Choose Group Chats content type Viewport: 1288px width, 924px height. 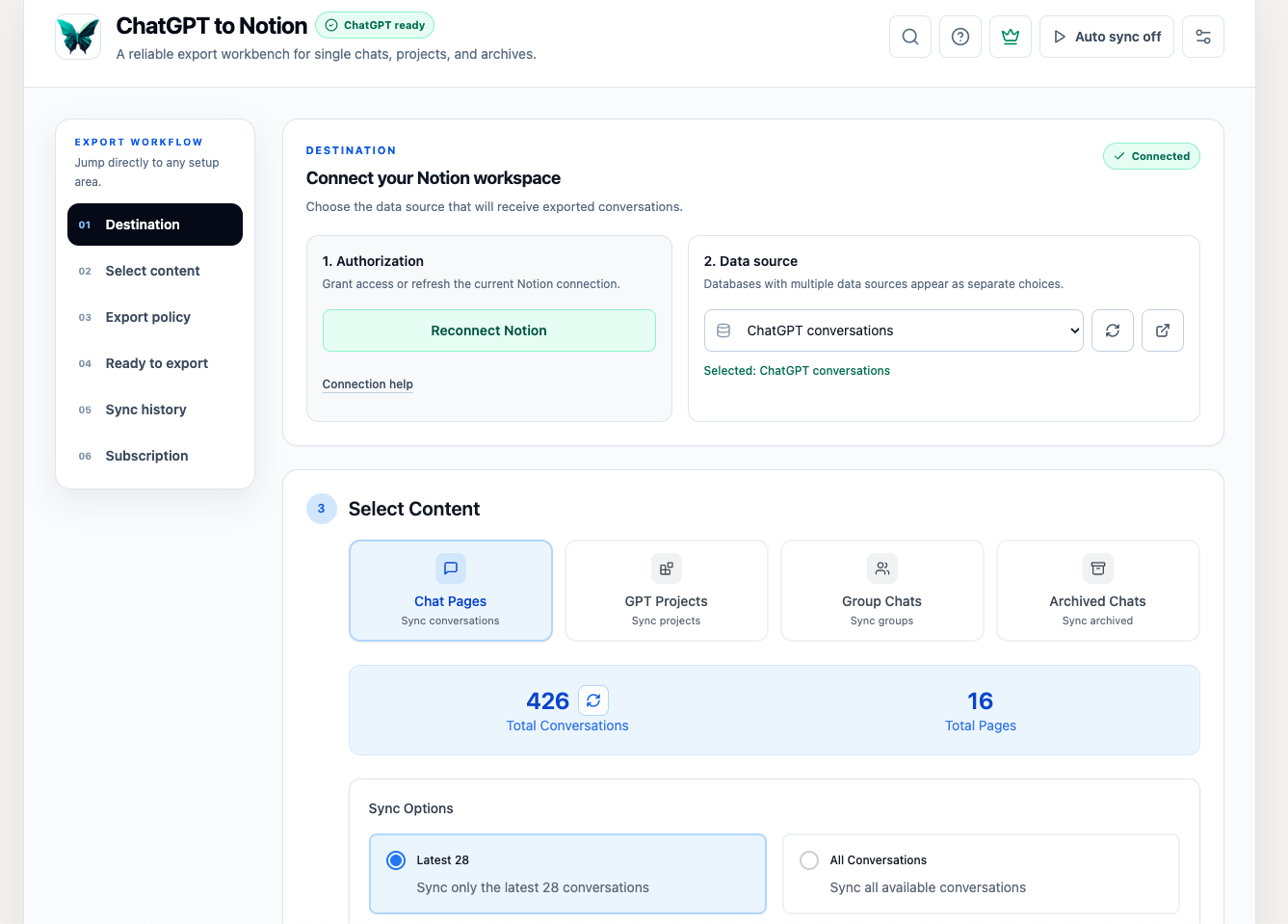882,591
